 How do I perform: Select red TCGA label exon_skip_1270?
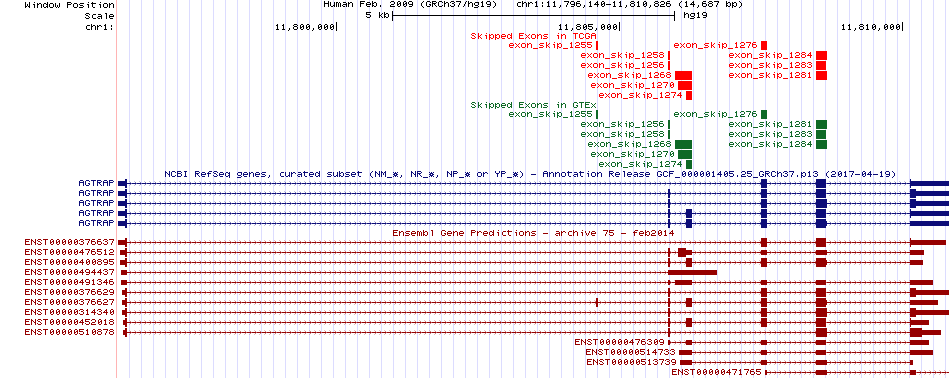(x=633, y=85)
